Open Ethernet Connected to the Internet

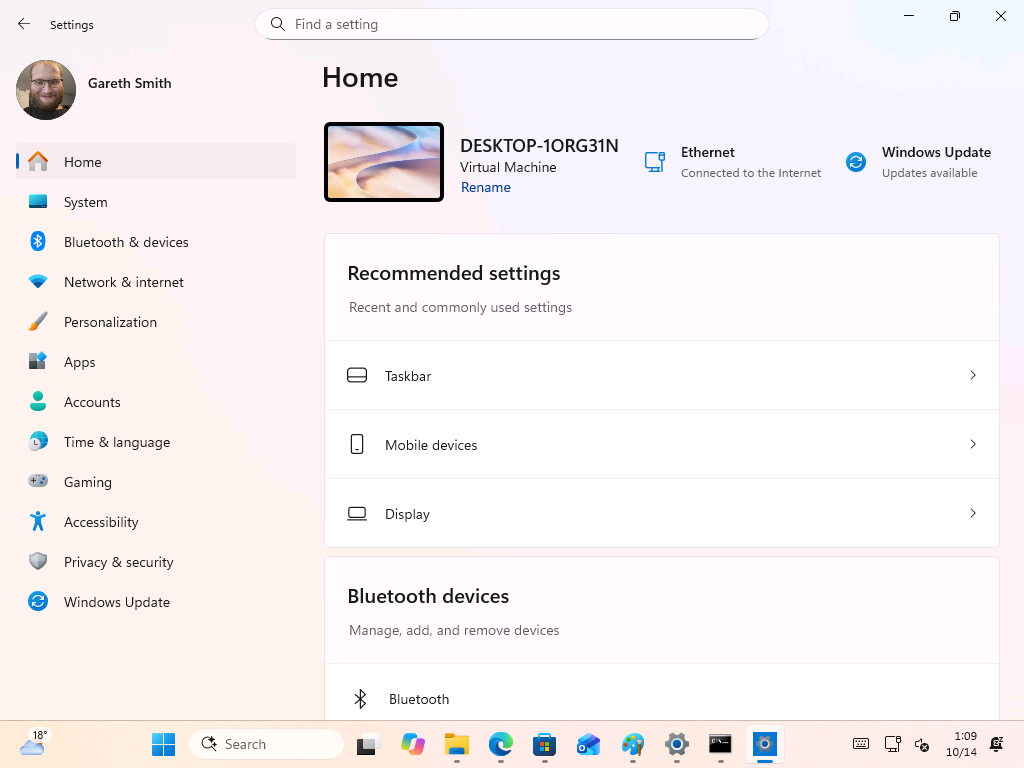[732, 162]
